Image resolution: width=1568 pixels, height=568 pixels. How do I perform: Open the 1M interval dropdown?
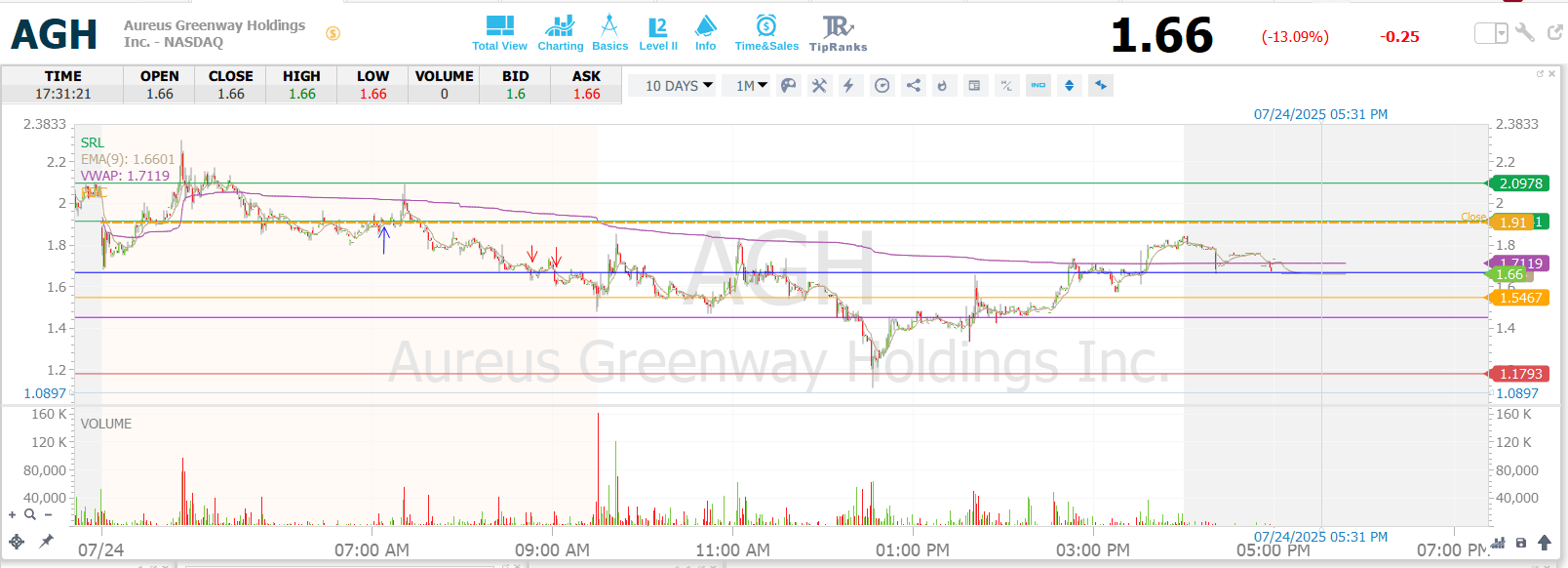coord(751,86)
